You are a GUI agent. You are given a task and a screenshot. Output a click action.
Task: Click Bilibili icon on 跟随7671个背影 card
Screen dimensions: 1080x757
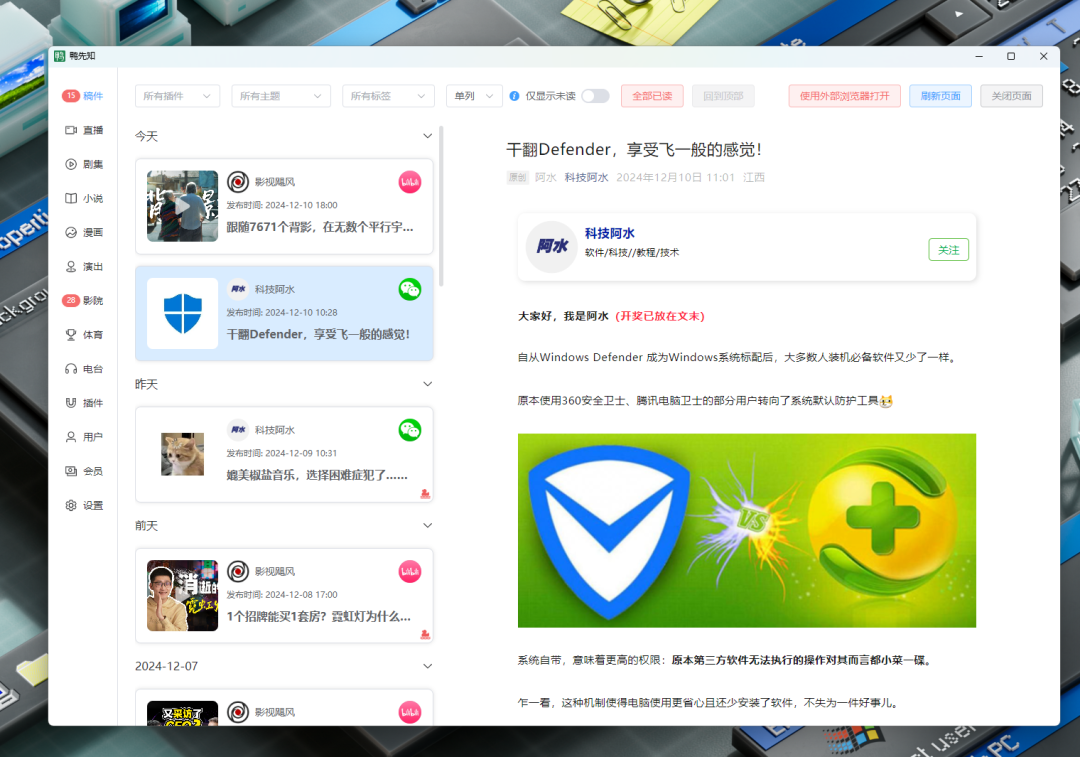pyautogui.click(x=410, y=182)
